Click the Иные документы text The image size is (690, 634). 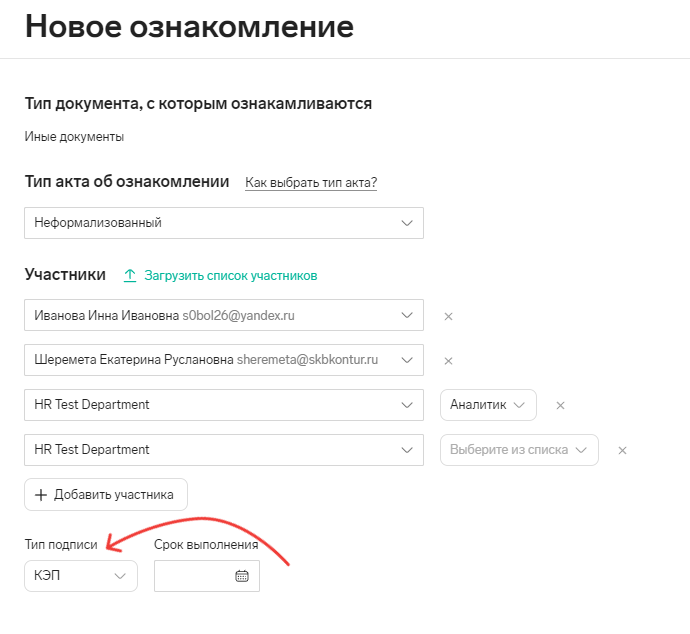74,137
